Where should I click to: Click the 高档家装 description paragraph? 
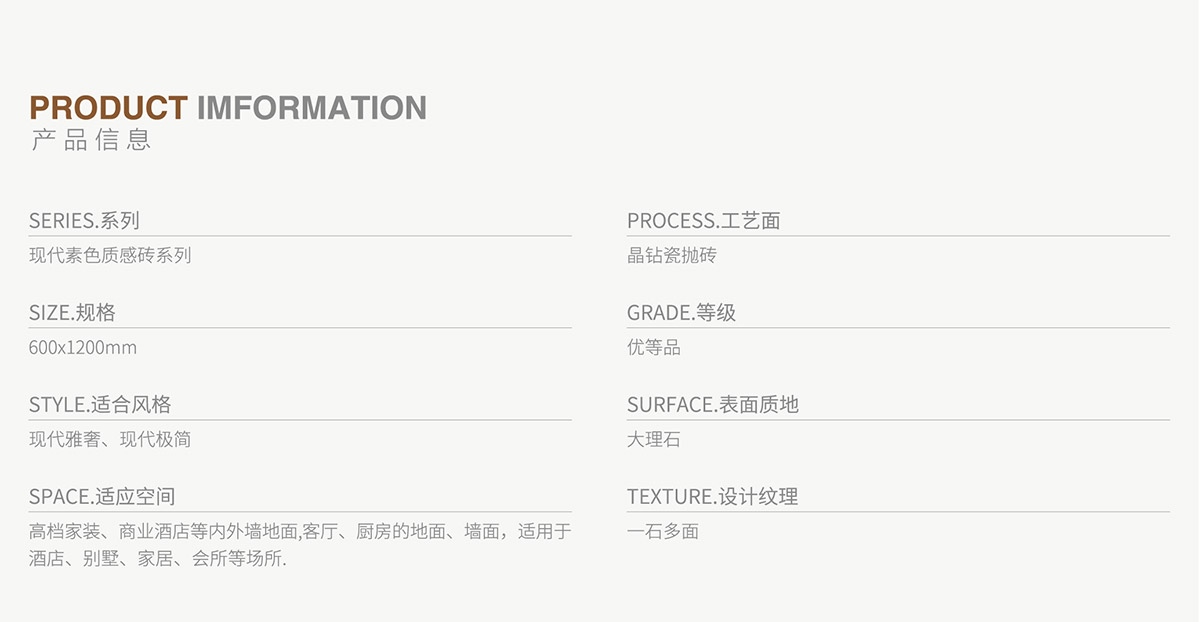(300, 532)
